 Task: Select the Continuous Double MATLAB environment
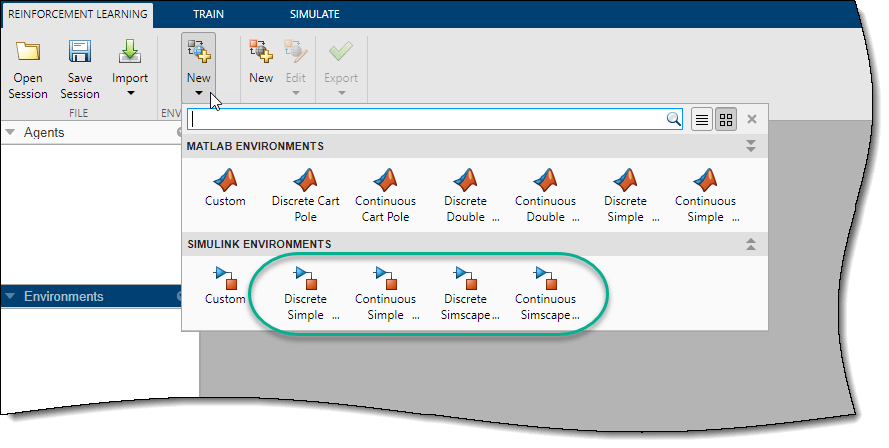click(x=546, y=196)
